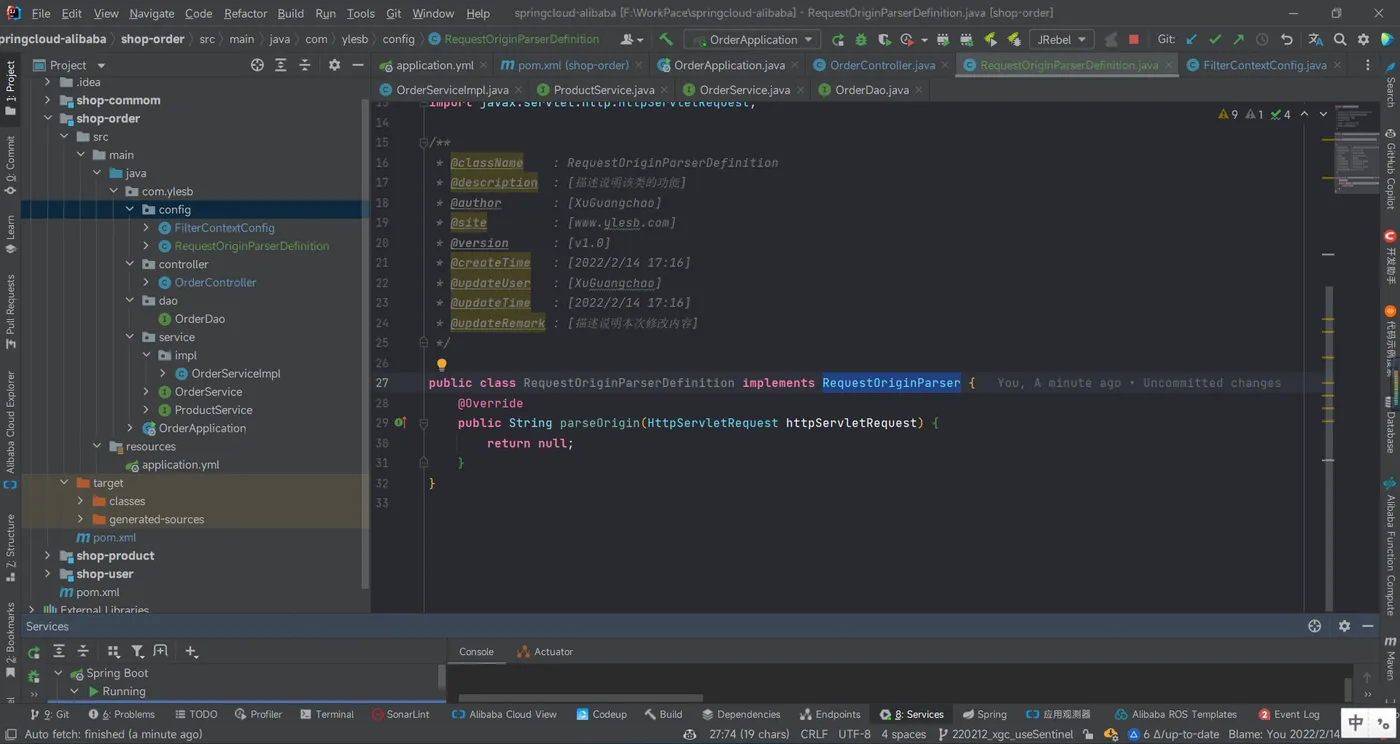Click the warnings count indicator in editor
1400x744 pixels.
point(1228,114)
